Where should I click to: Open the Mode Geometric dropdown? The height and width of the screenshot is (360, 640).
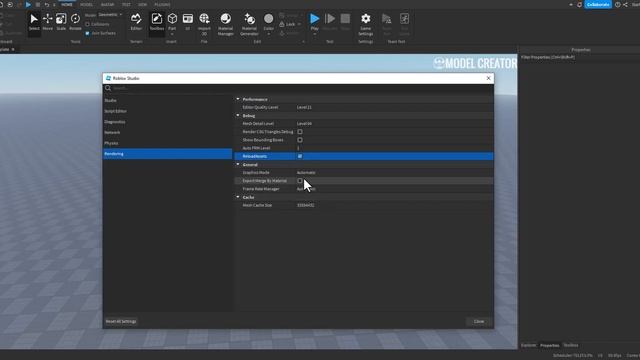(110, 15)
